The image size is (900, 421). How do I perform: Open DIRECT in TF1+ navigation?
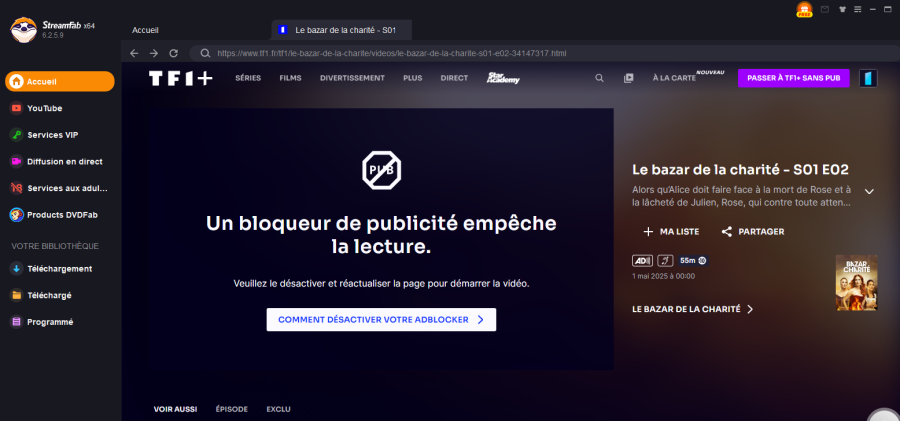point(454,78)
